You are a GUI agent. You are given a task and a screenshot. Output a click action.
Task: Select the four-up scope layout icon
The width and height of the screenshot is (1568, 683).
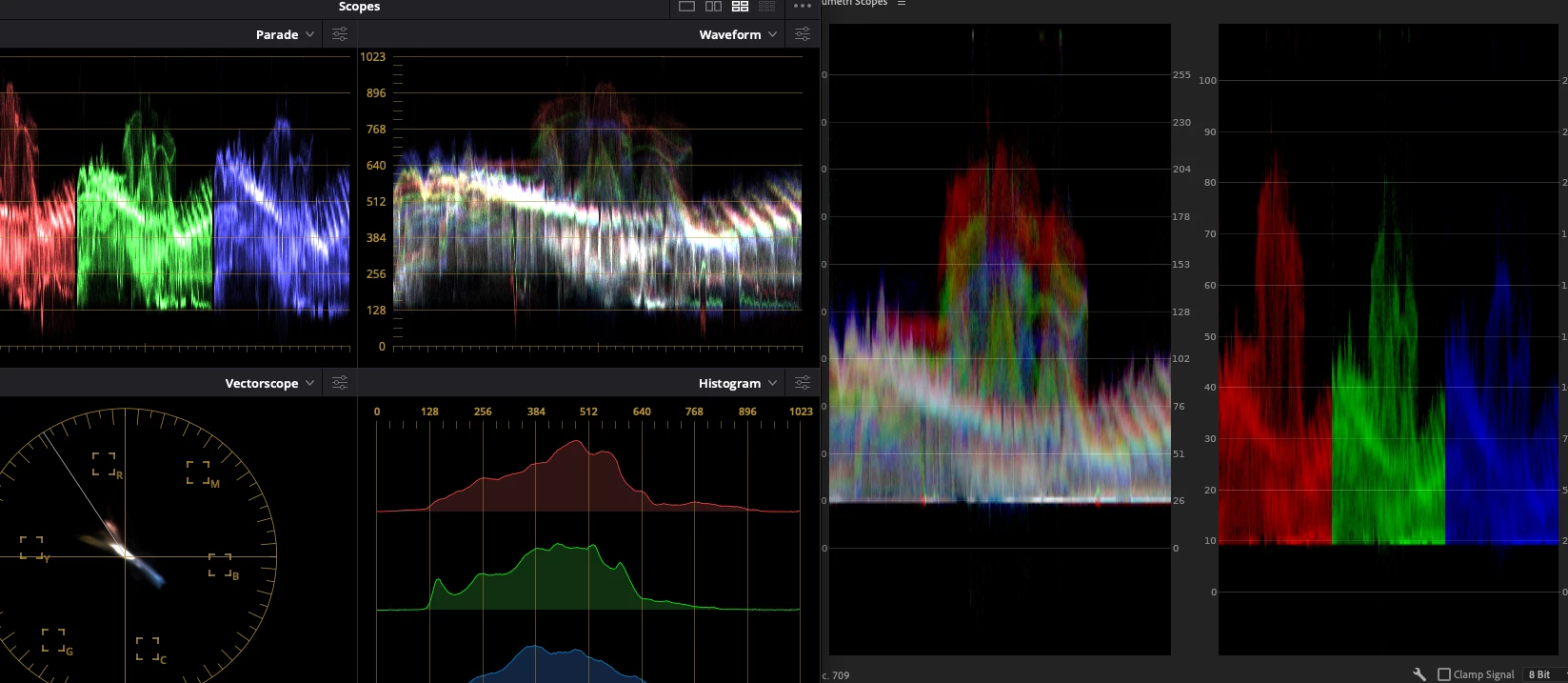(x=740, y=7)
